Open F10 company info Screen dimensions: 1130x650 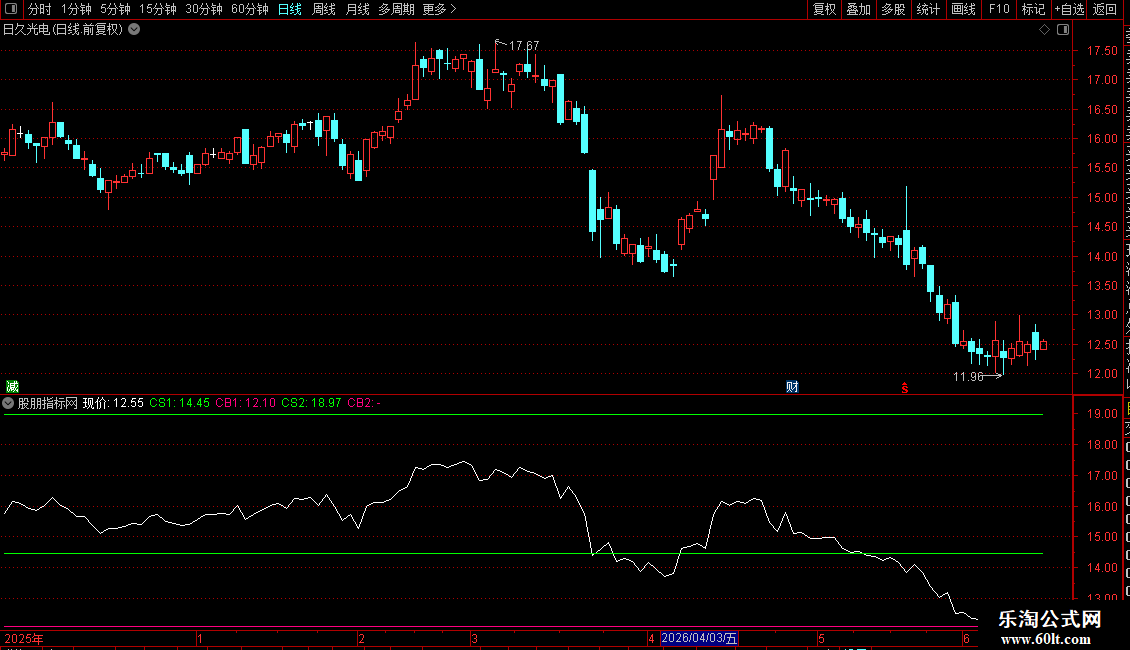point(998,9)
